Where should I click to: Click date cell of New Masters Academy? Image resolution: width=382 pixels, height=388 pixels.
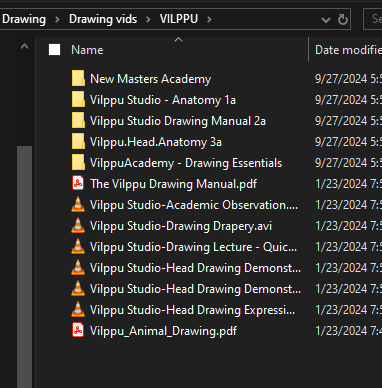[348, 79]
